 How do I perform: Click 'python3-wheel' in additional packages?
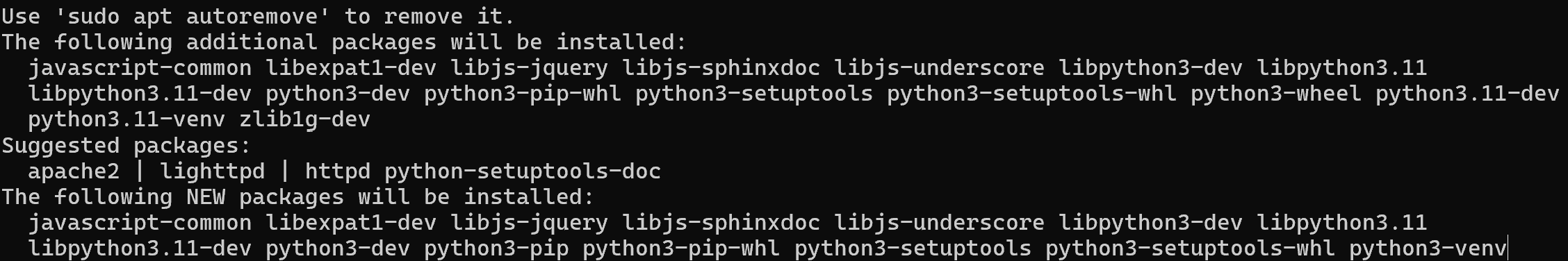point(1276,94)
